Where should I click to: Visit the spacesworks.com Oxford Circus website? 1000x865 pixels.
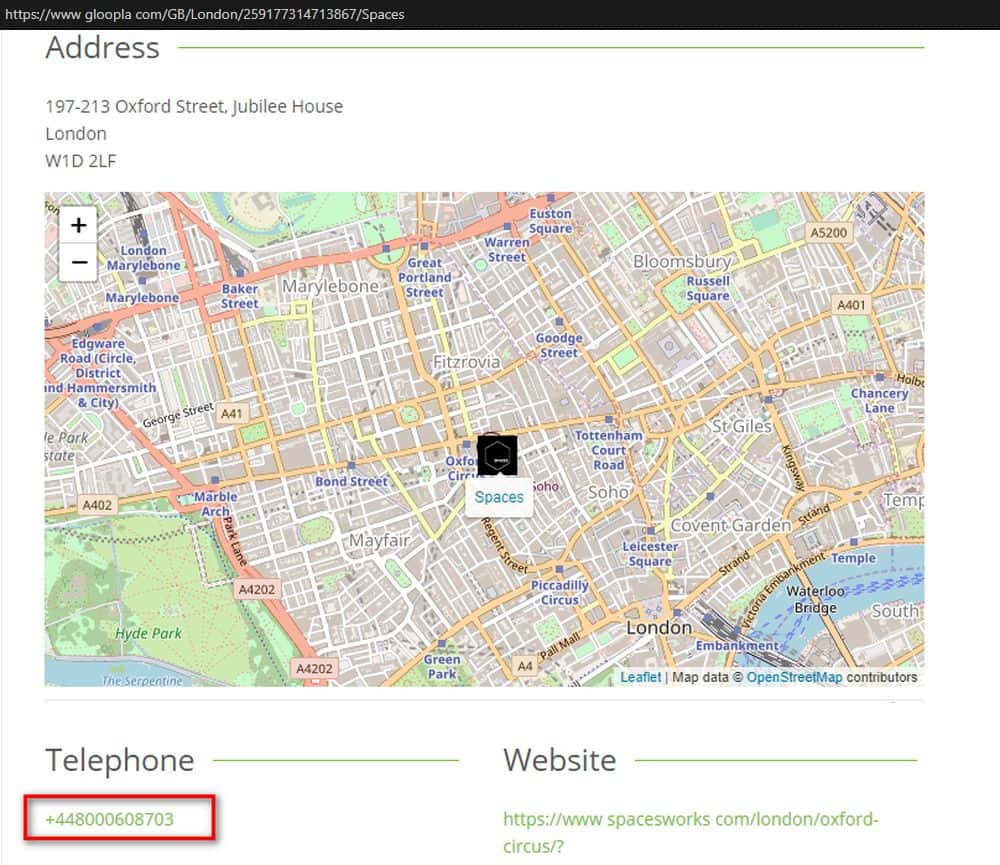690,832
